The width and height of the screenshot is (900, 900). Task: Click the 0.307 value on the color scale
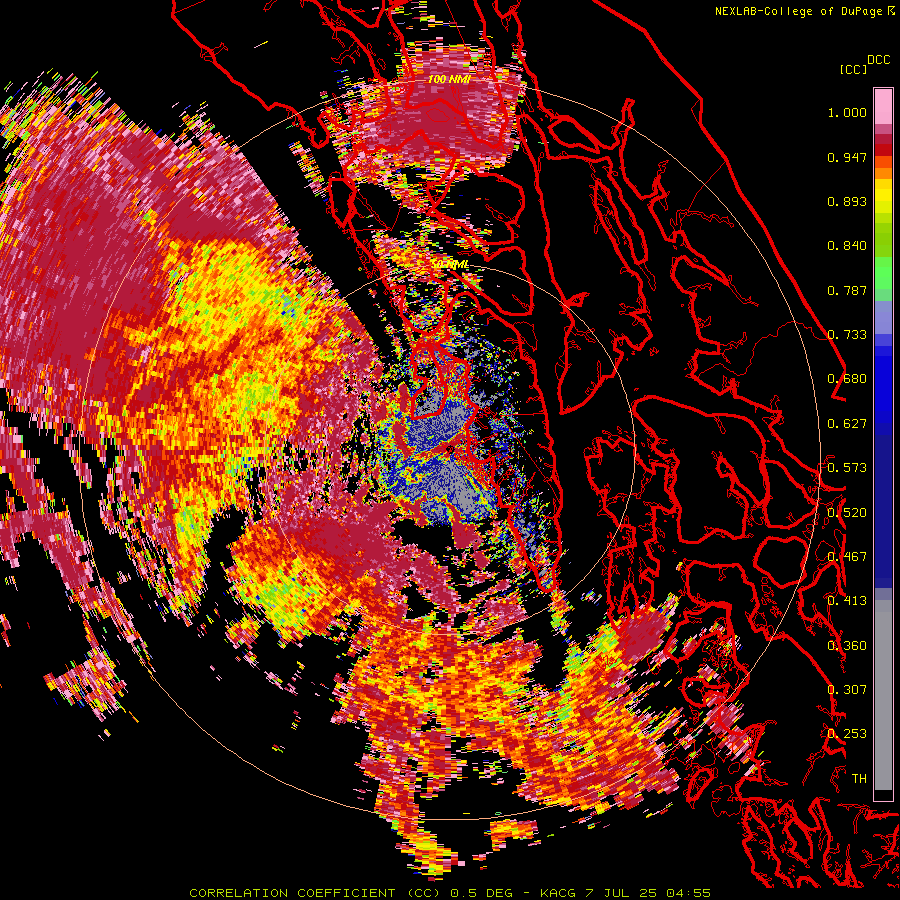tap(847, 689)
